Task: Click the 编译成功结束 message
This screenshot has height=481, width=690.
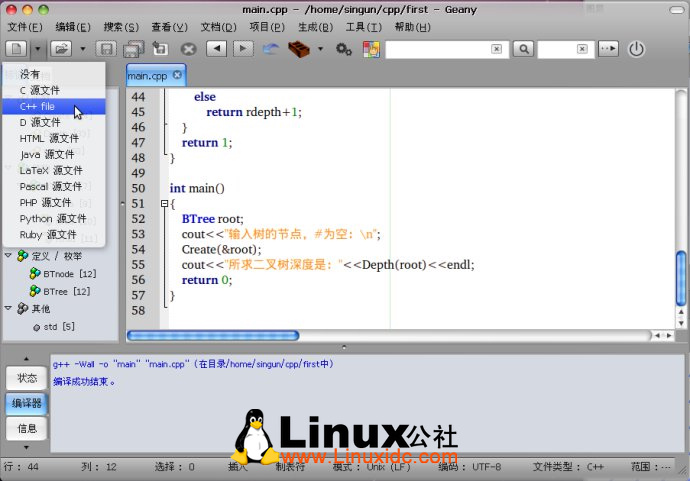Action: tap(84, 382)
